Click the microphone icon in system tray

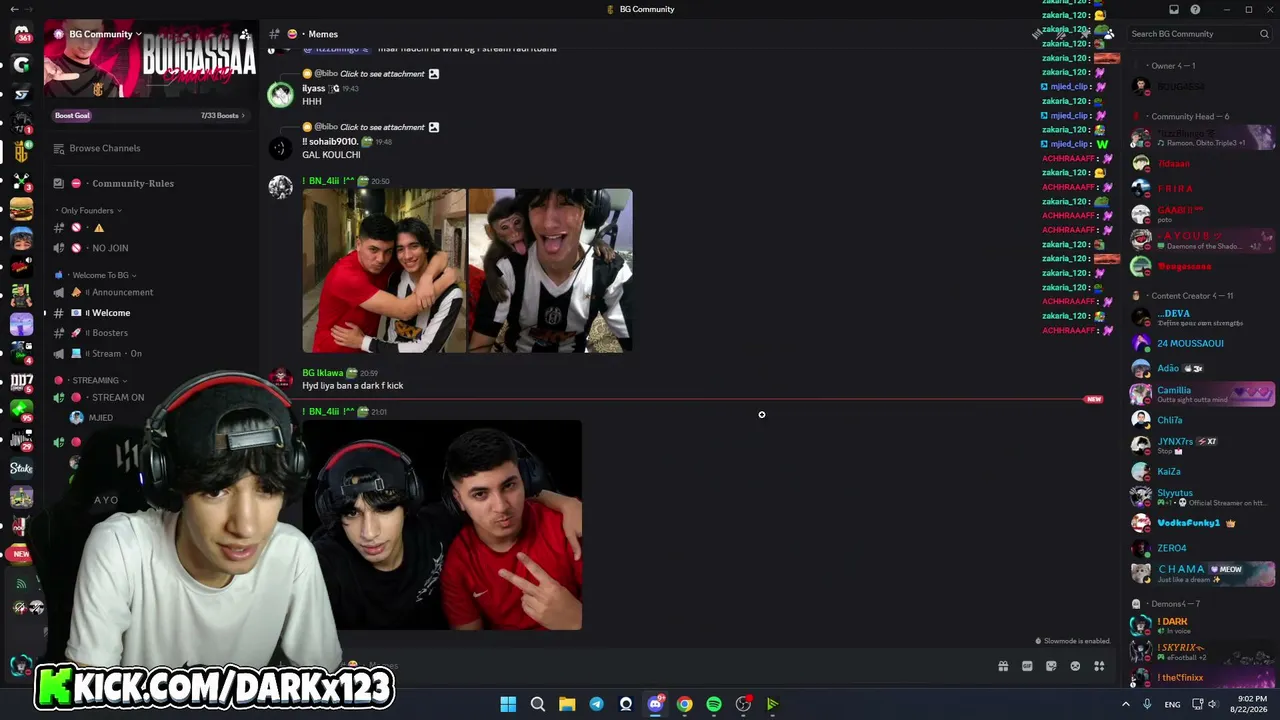click(1147, 704)
